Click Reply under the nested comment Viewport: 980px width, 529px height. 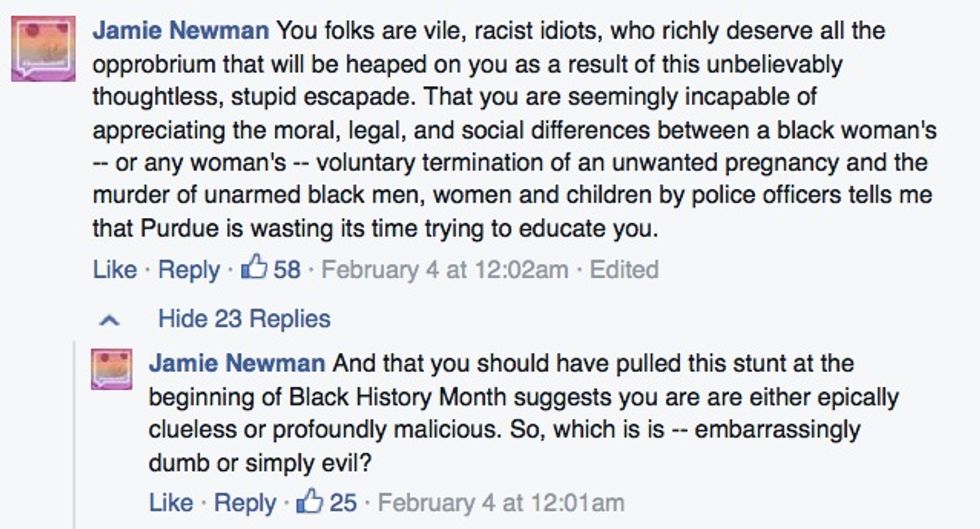245,501
